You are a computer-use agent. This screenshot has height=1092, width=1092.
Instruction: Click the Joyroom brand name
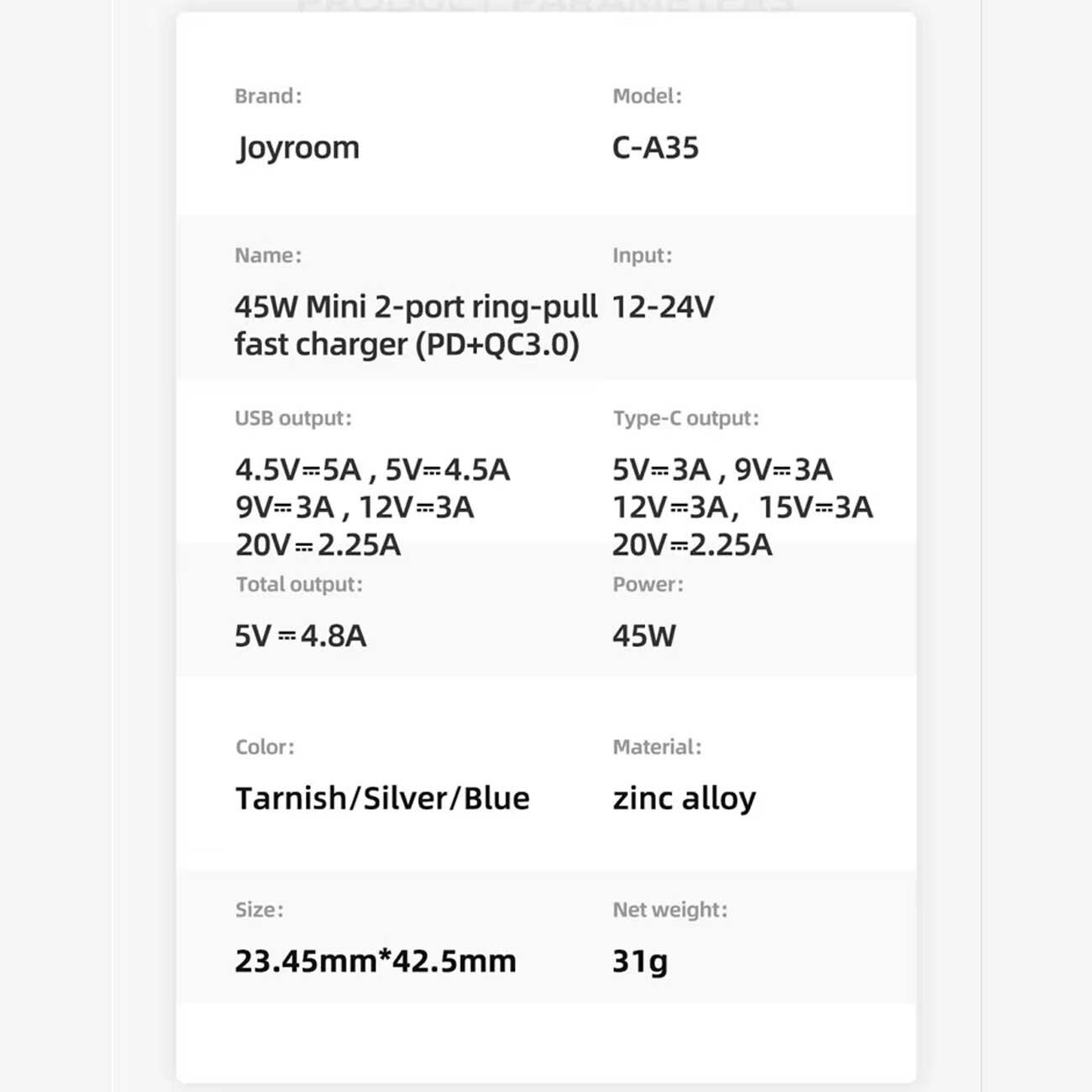pos(297,148)
